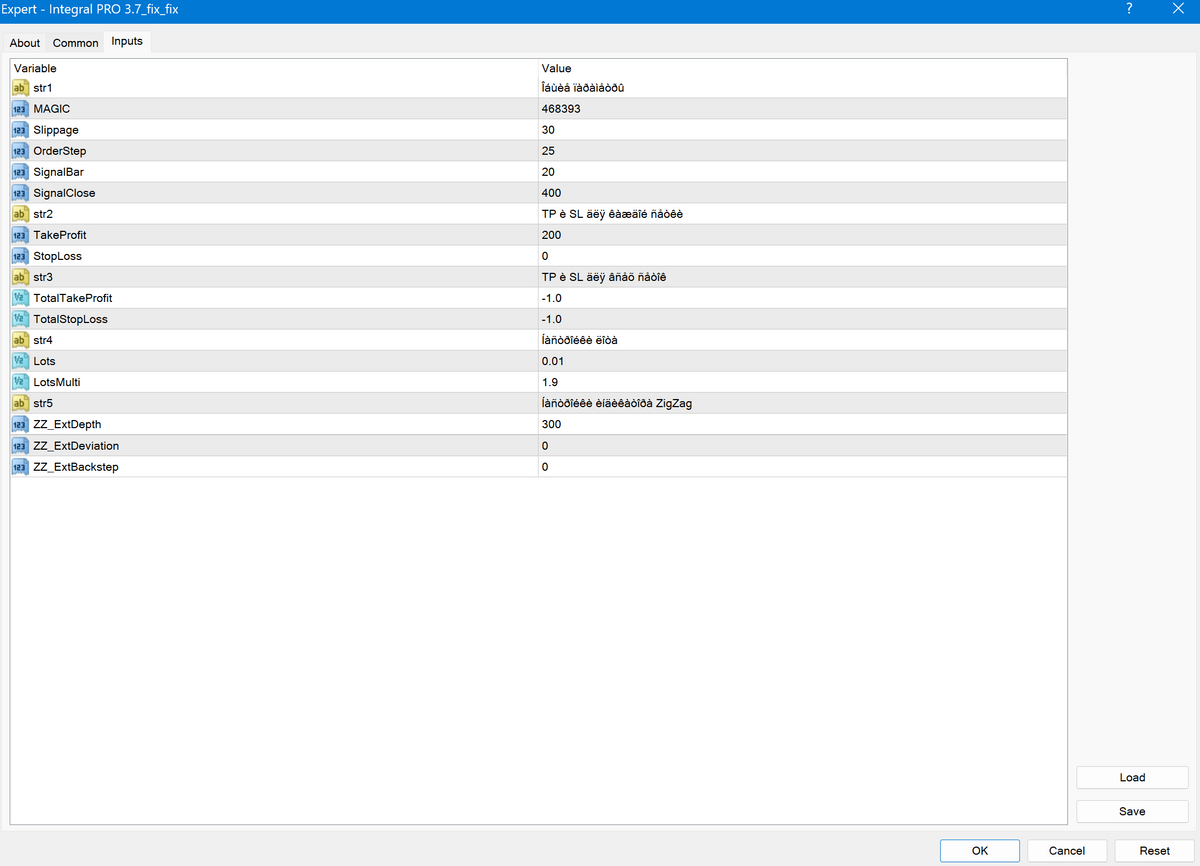This screenshot has width=1200, height=866.
Task: Select the Inputs tab
Action: click(127, 42)
